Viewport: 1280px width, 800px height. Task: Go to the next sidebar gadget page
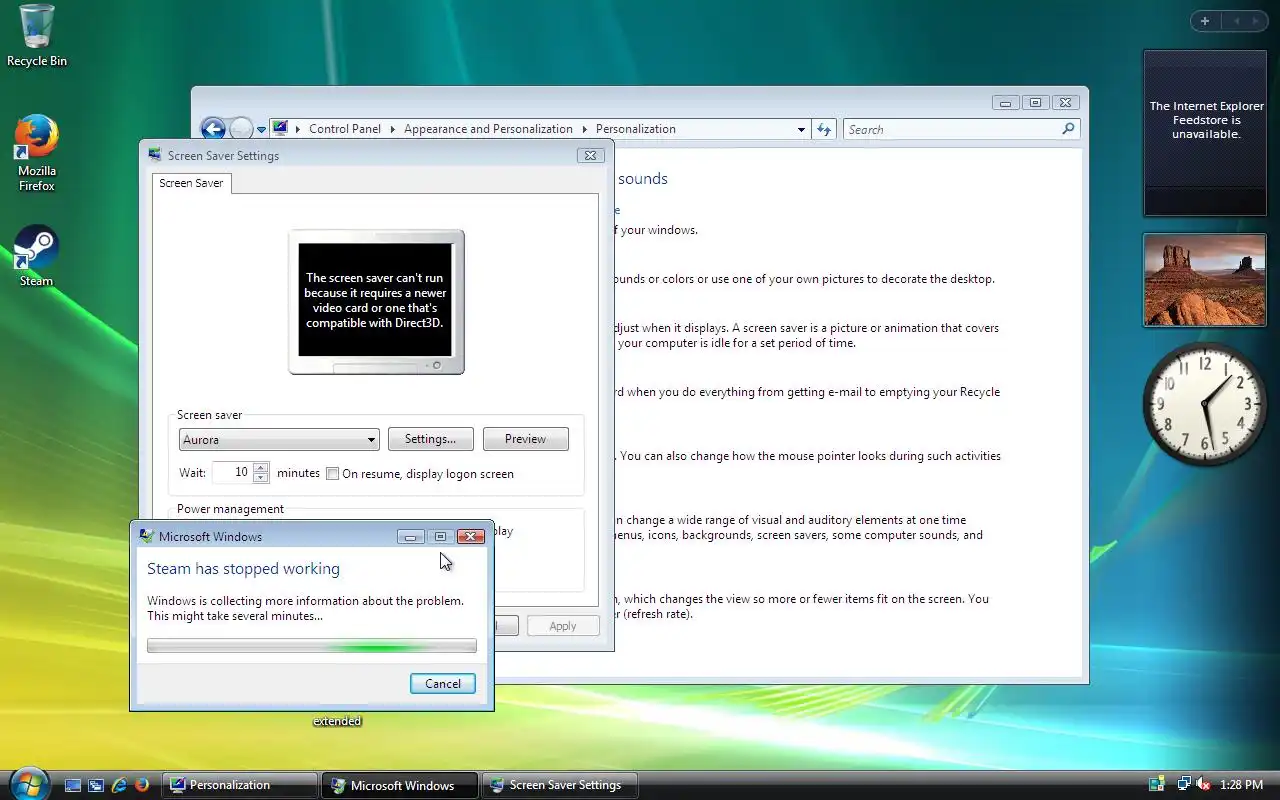coord(1256,21)
